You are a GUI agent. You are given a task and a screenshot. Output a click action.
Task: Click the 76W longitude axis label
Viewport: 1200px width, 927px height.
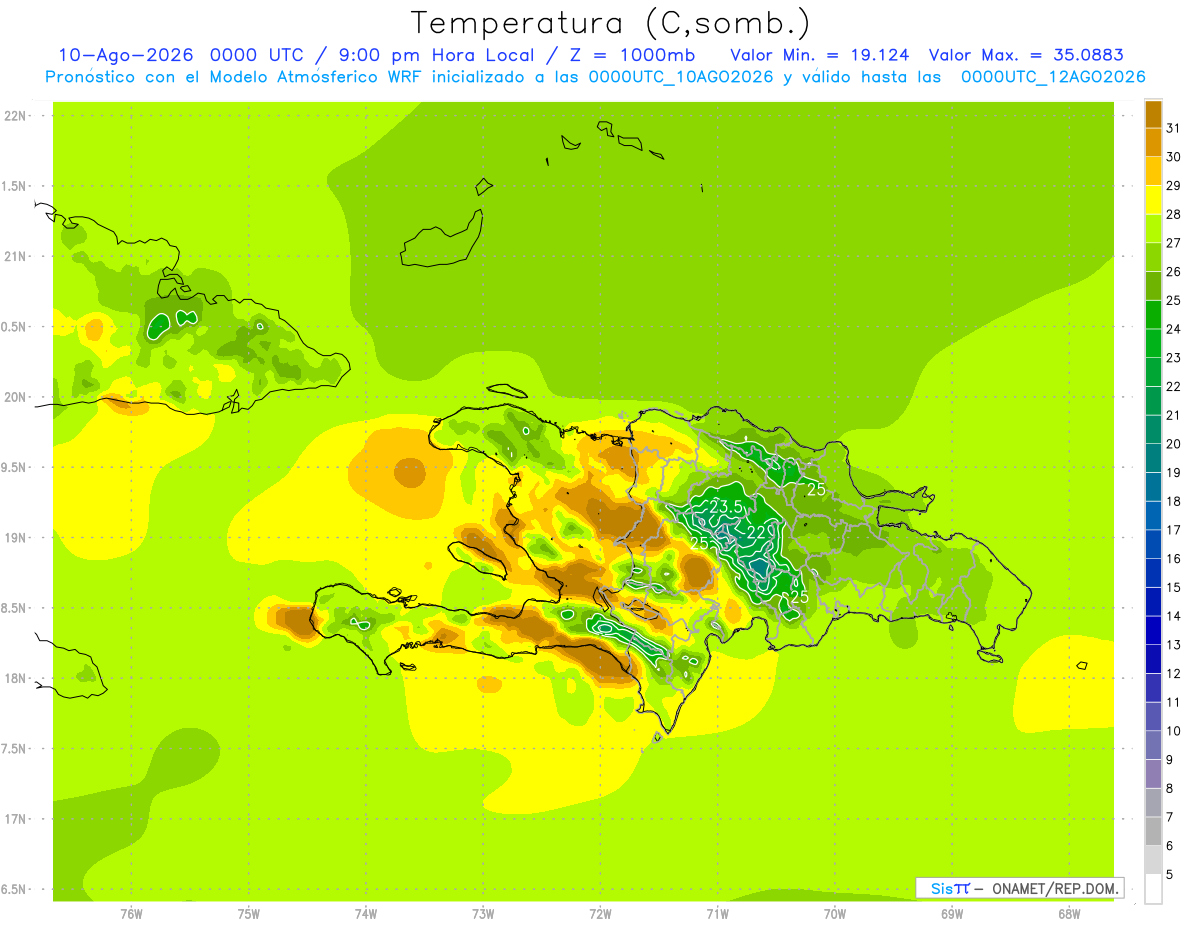coord(131,914)
